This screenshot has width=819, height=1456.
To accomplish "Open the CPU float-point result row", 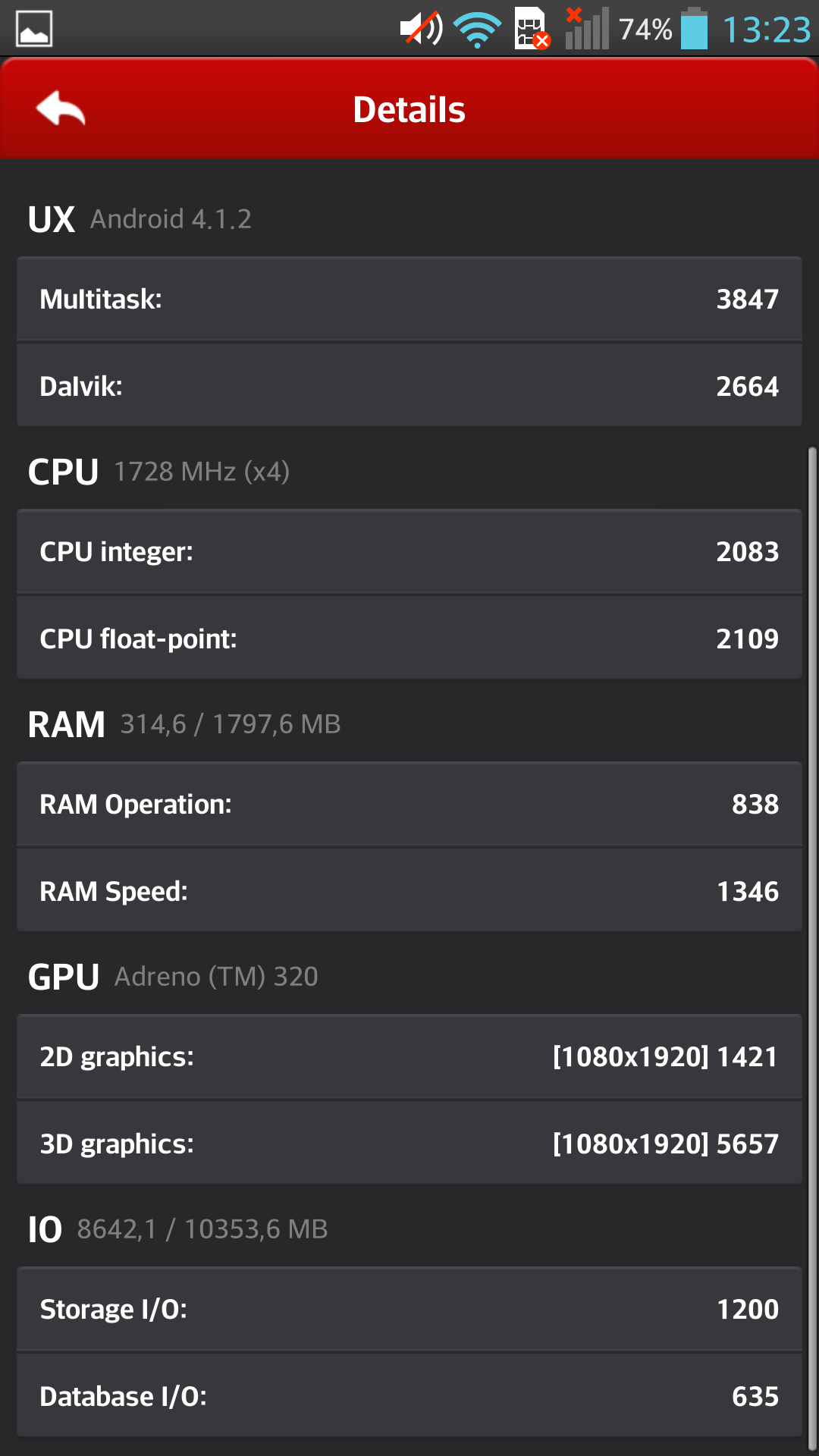I will [x=409, y=638].
